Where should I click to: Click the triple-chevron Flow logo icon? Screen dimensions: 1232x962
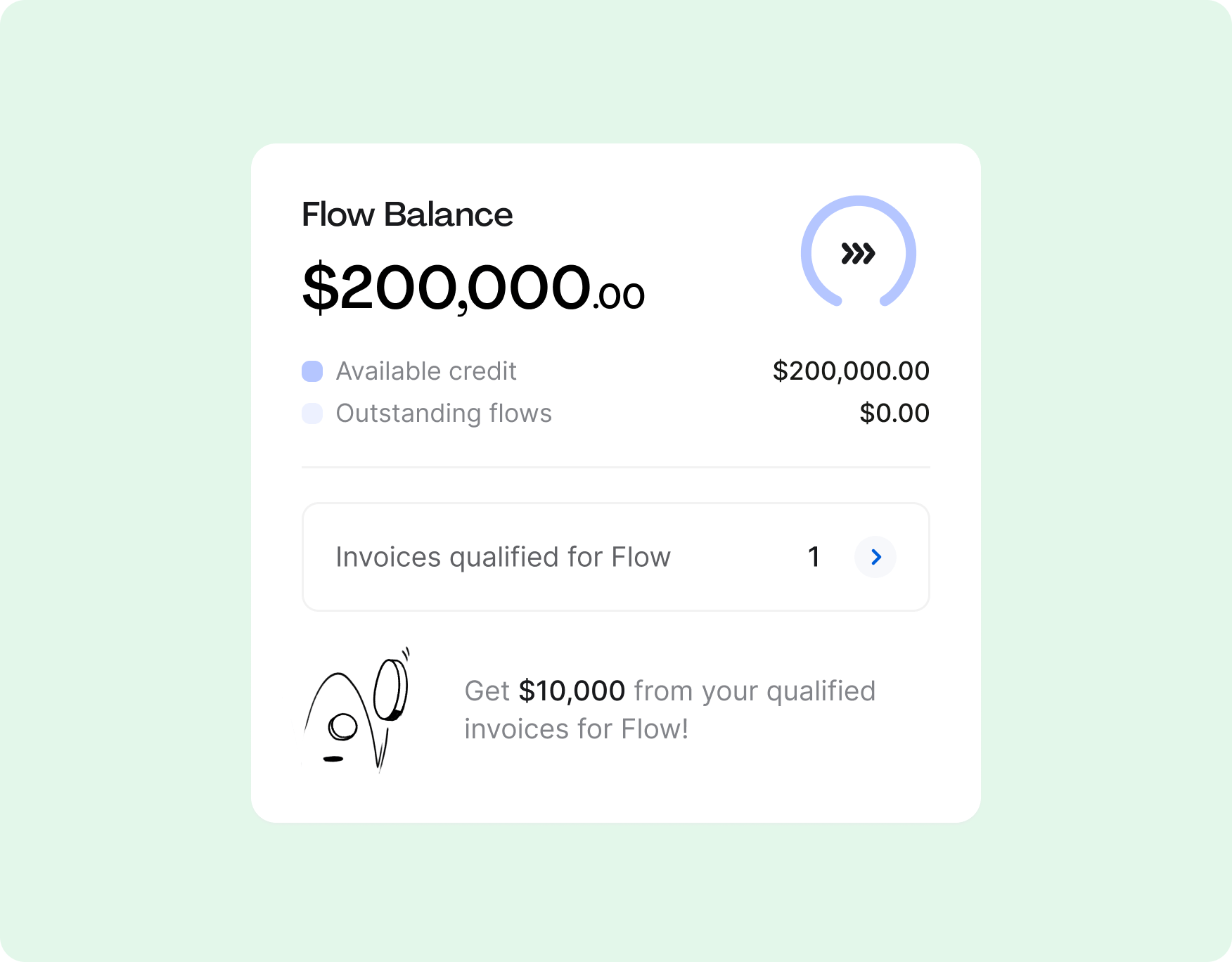click(x=858, y=253)
